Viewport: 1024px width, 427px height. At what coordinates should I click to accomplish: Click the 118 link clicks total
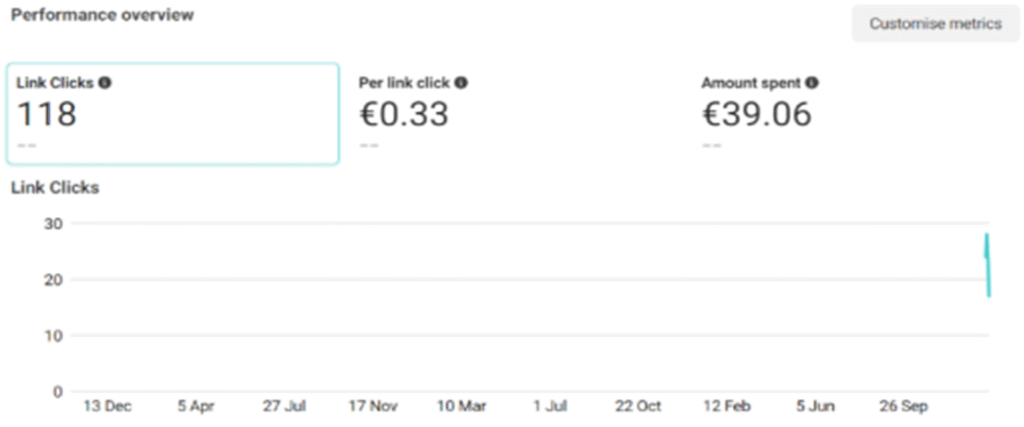coord(46,114)
